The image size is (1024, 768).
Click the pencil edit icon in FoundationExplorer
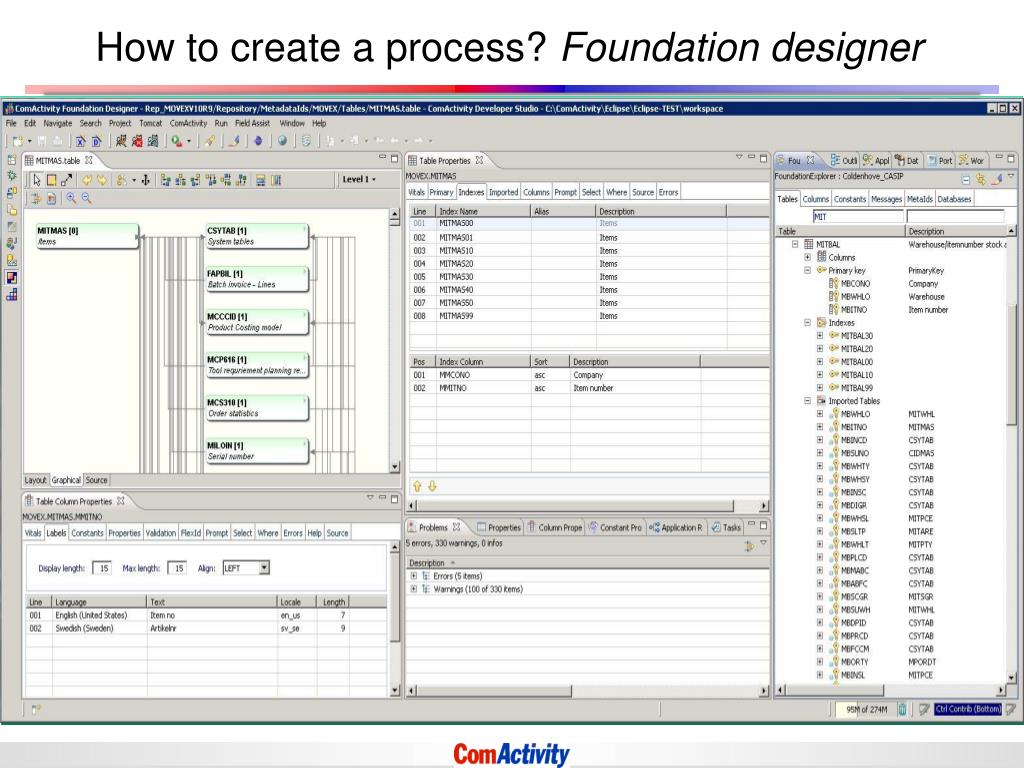click(997, 179)
